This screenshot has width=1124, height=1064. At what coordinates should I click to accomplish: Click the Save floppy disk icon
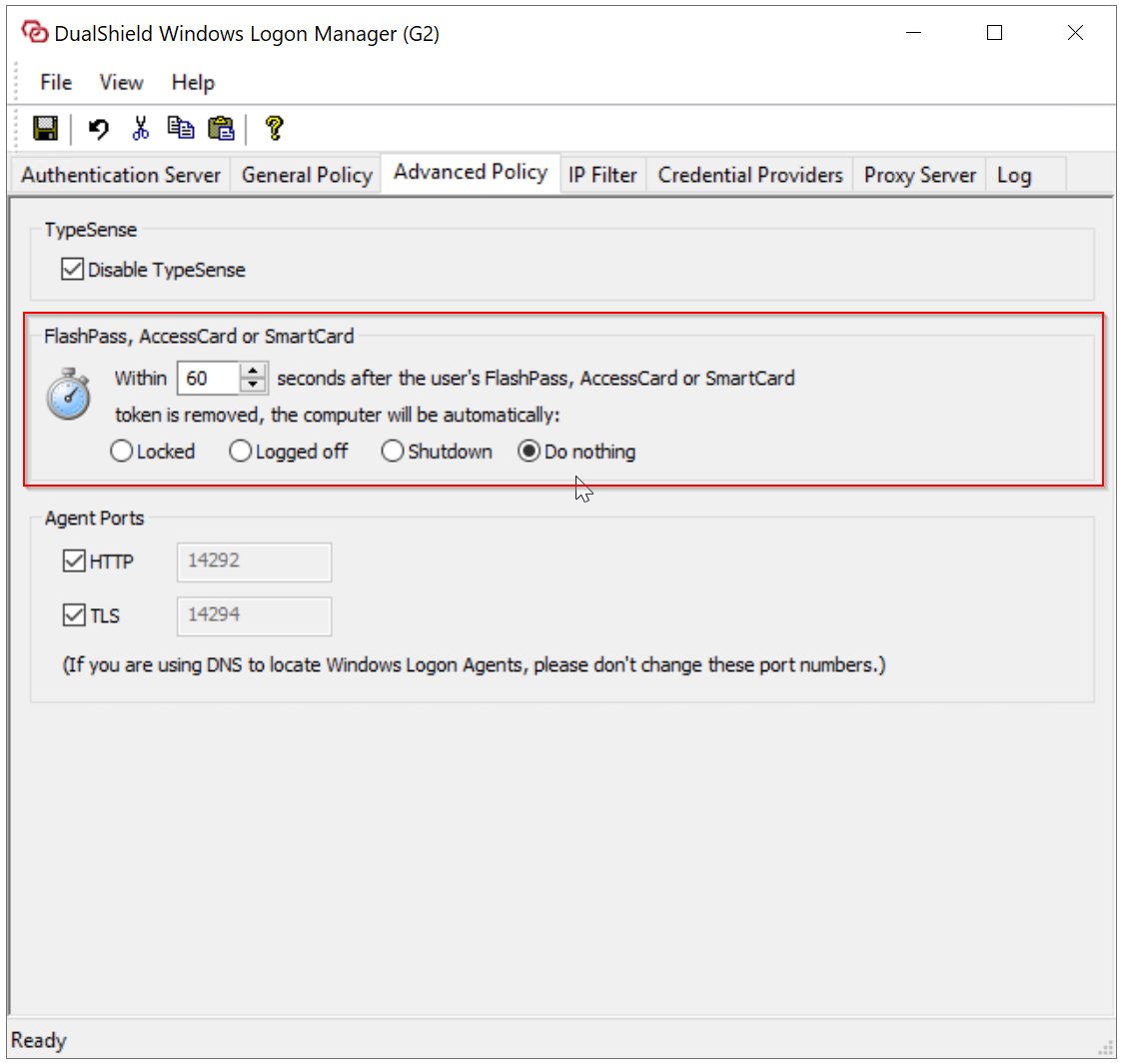click(x=45, y=128)
